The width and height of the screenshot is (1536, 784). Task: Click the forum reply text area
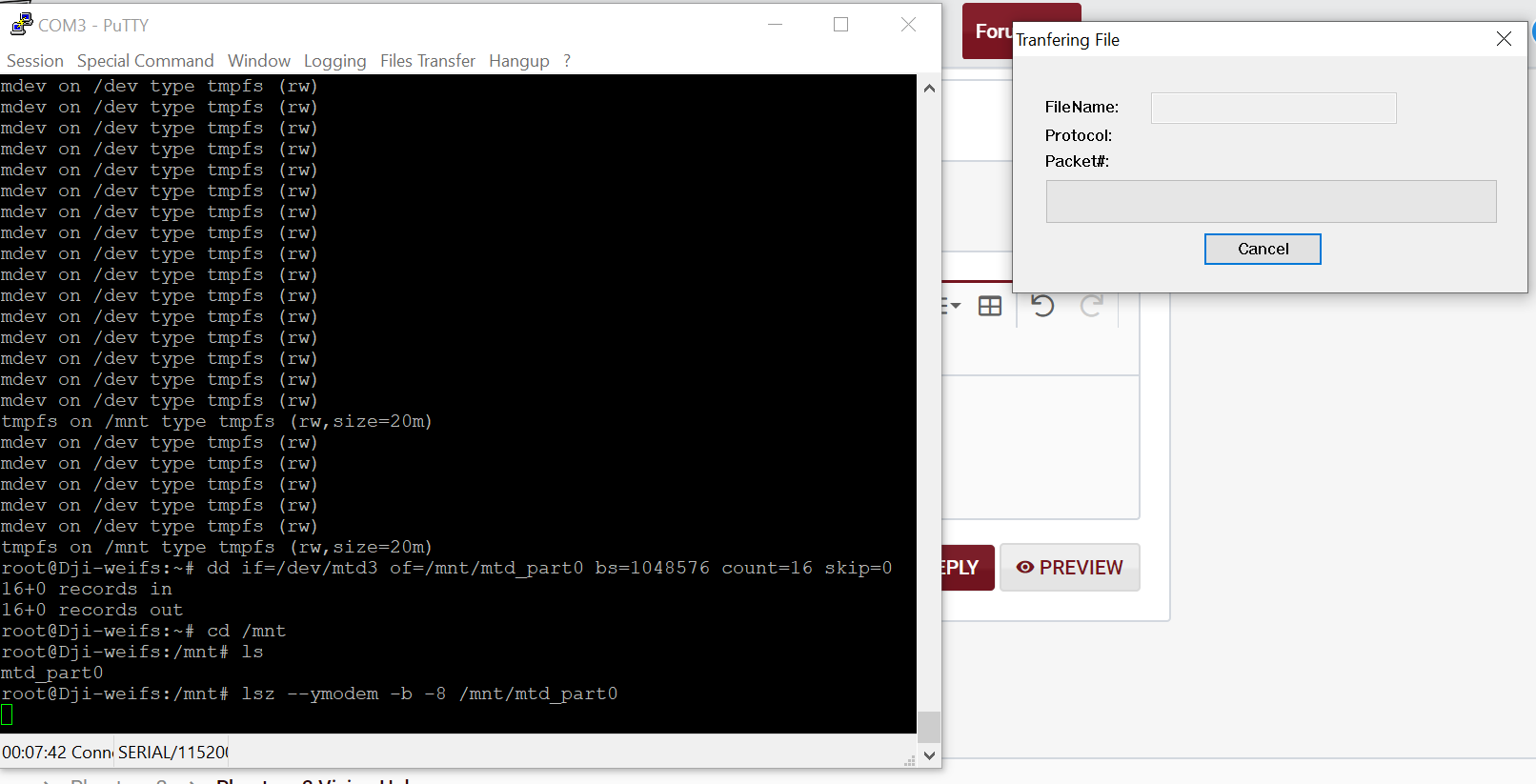(x=1041, y=447)
